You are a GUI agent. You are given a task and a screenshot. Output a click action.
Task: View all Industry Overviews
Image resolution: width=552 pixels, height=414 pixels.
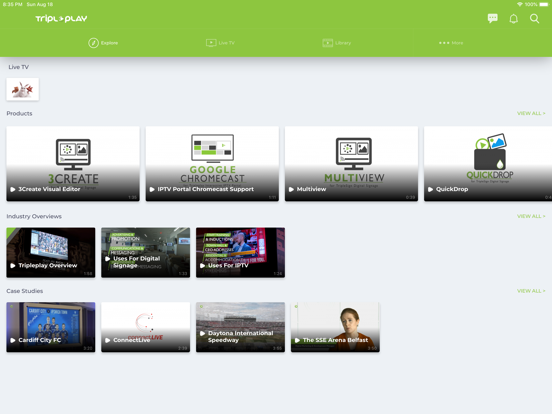[x=531, y=216]
